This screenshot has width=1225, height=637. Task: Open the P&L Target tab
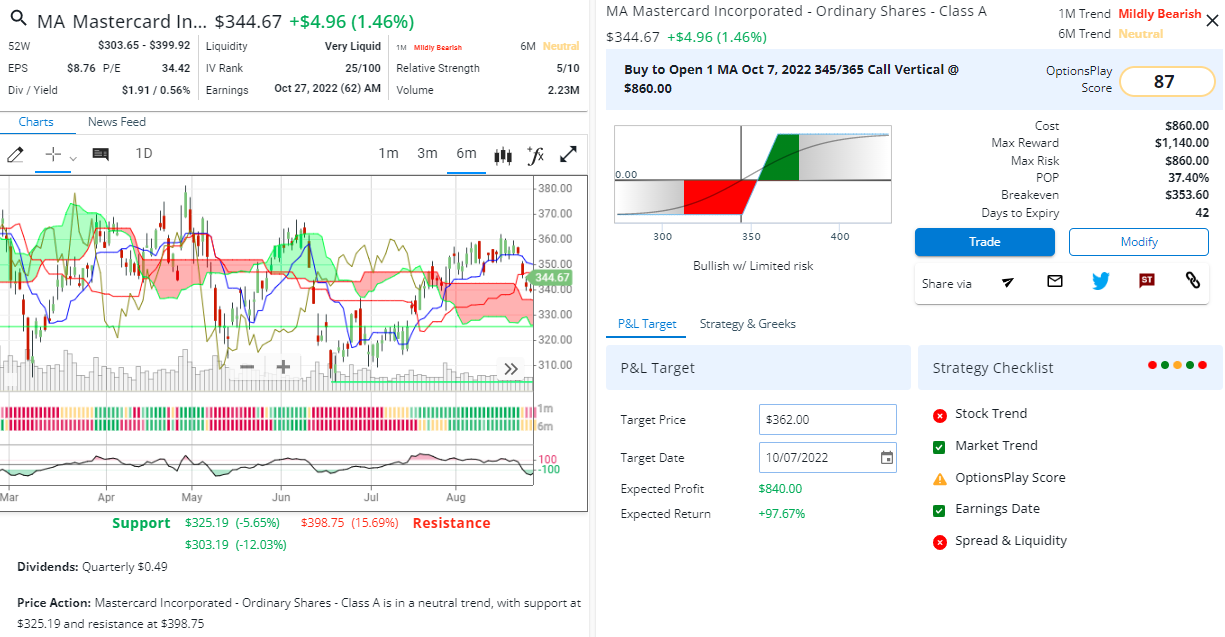(647, 324)
